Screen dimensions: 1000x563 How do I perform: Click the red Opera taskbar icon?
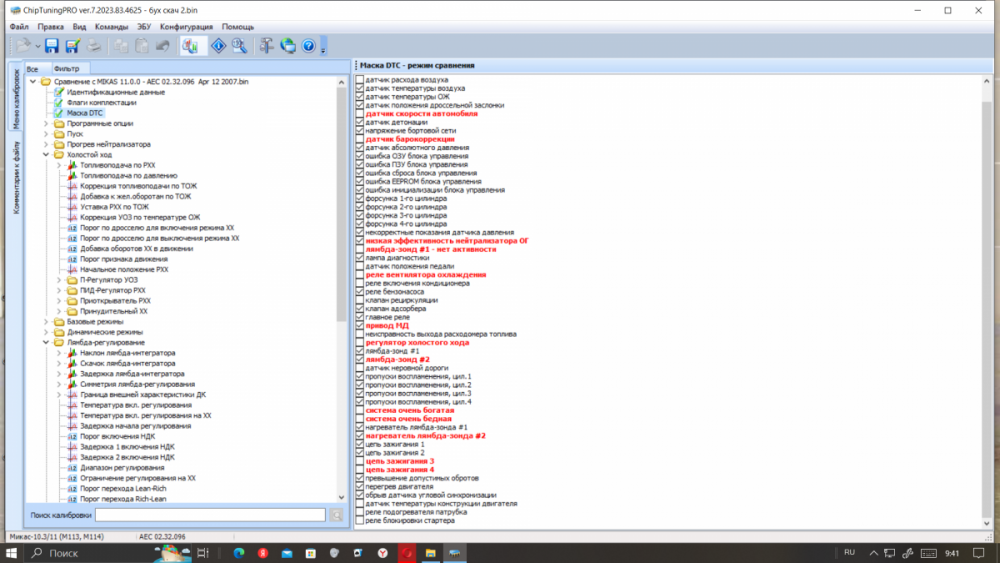[406, 553]
